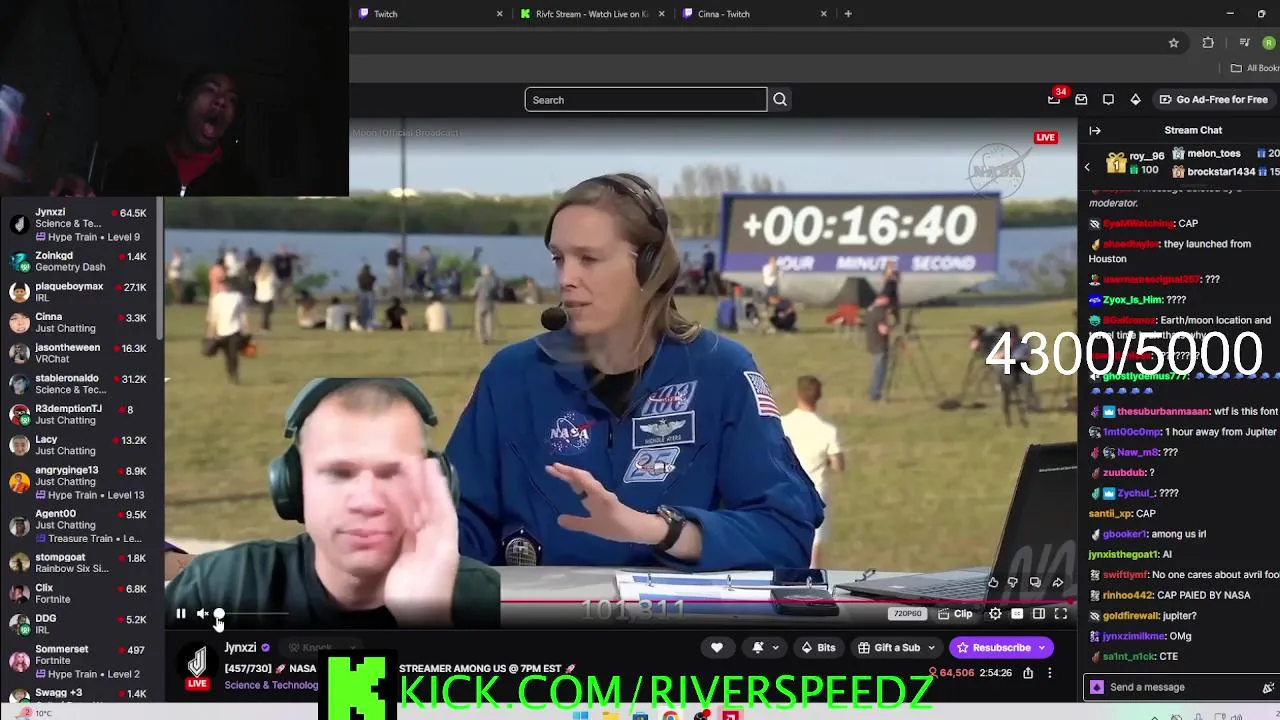
Task: Open the Science & Technology category link
Action: click(271, 685)
